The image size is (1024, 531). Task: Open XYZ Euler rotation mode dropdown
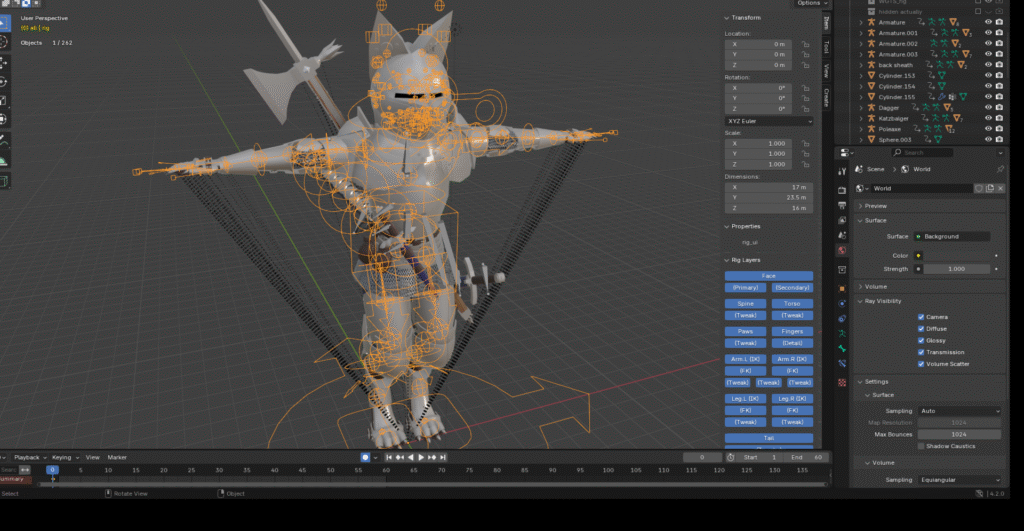769,121
